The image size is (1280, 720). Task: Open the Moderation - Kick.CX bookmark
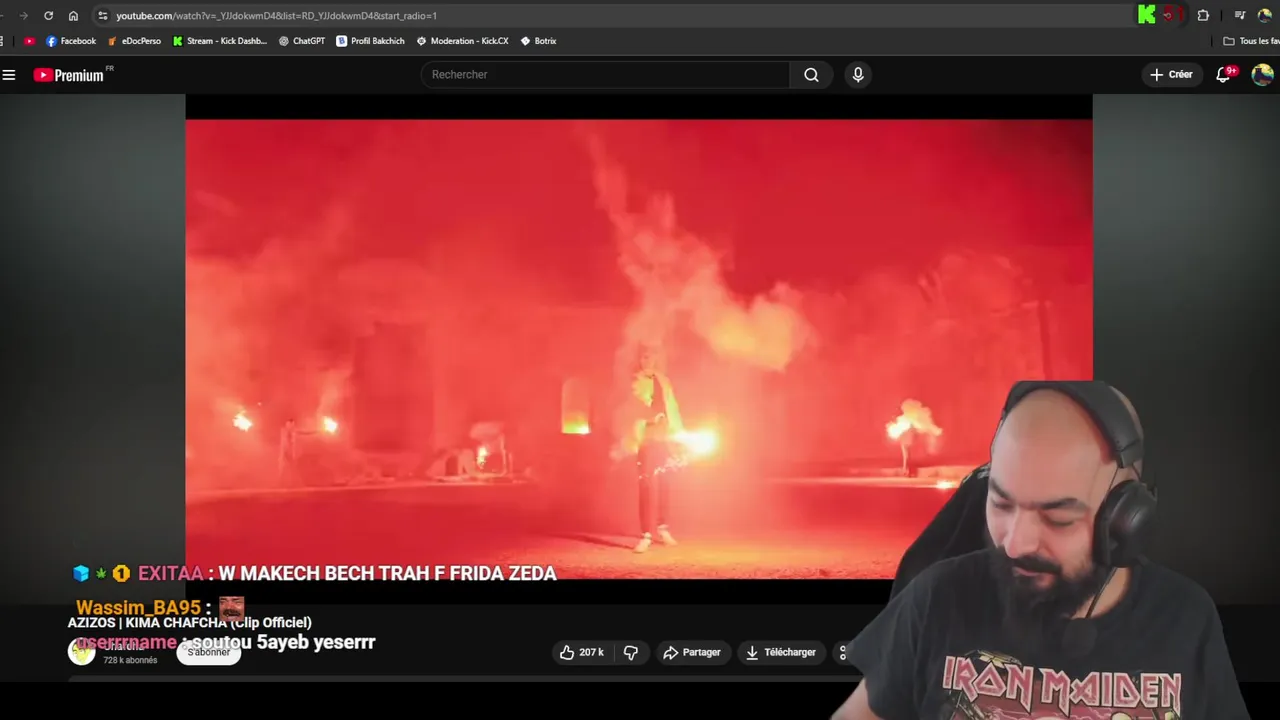(x=462, y=41)
